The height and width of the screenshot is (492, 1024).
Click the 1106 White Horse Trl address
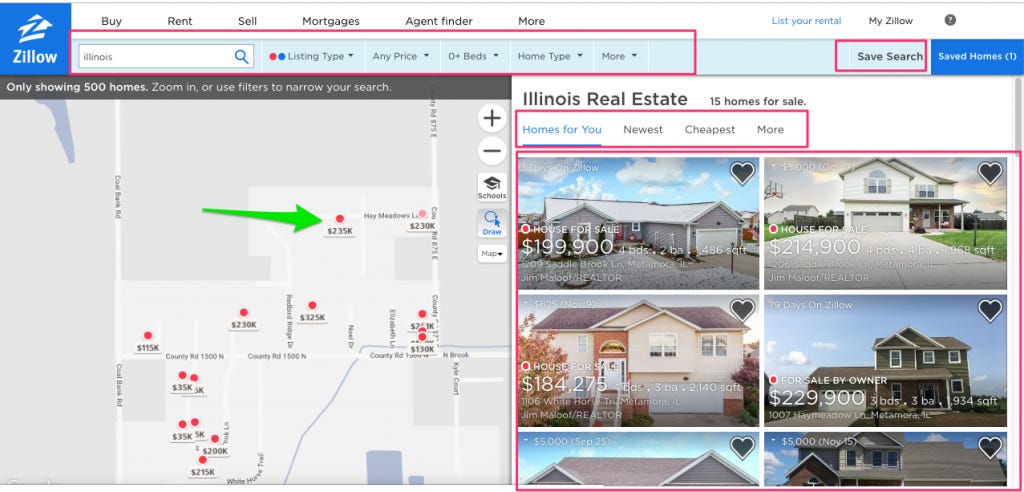[x=599, y=401]
